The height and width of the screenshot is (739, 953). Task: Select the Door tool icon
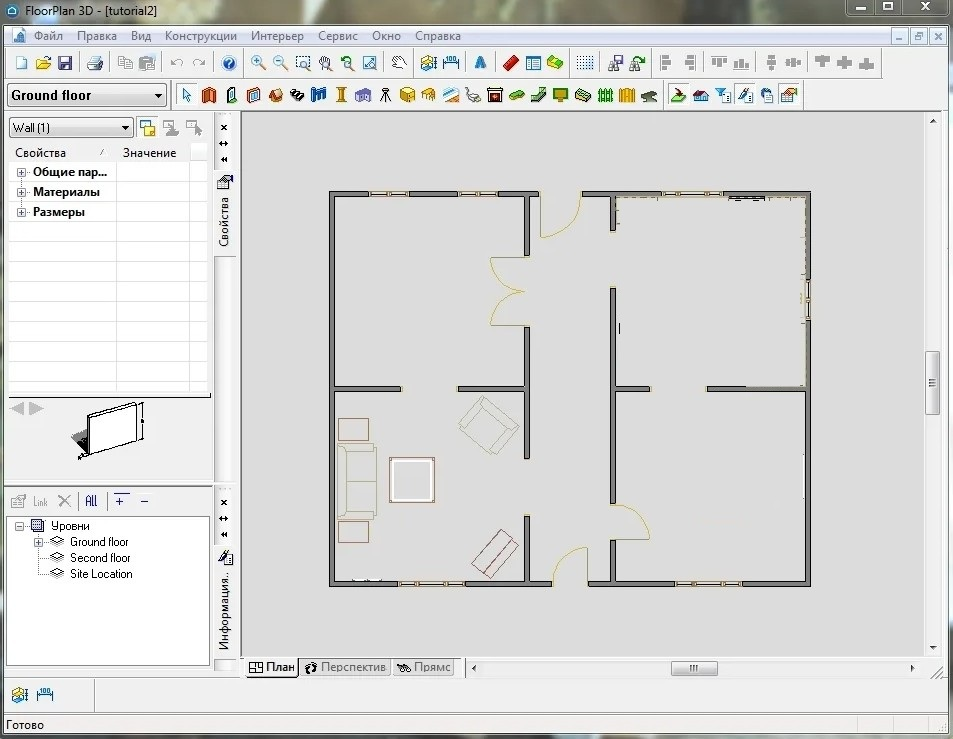click(x=232, y=95)
